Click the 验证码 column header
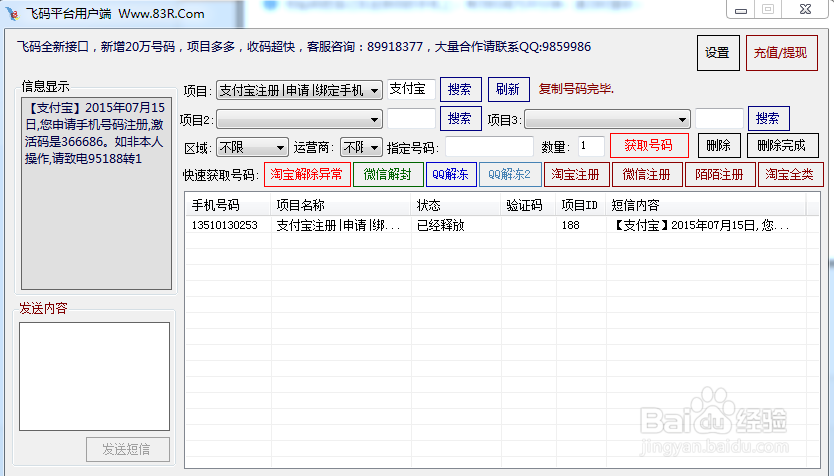This screenshot has height=476, width=834. [x=528, y=205]
